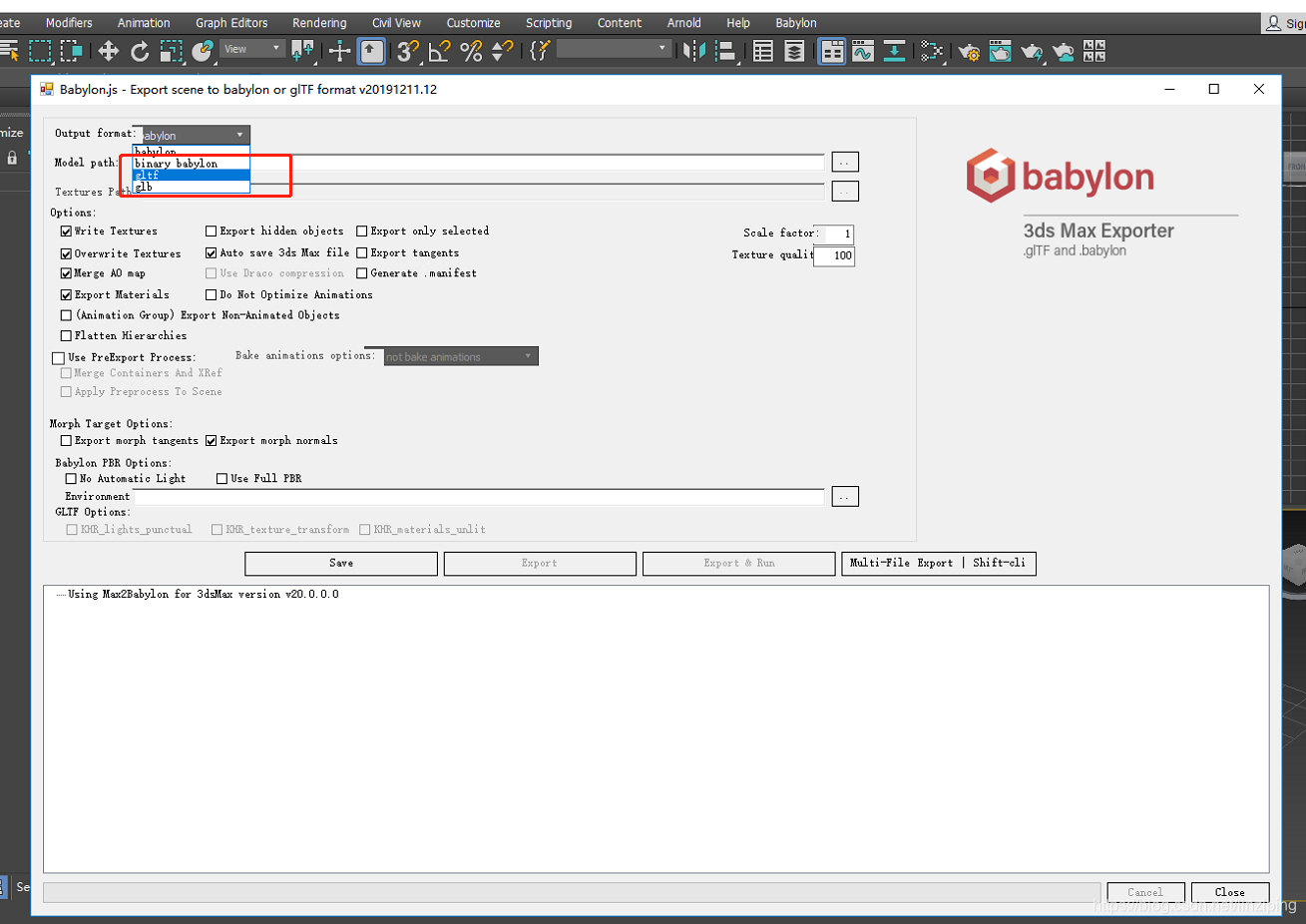This screenshot has height=924, width=1306.
Task: Toggle the Ribbon display
Action: 832,51
